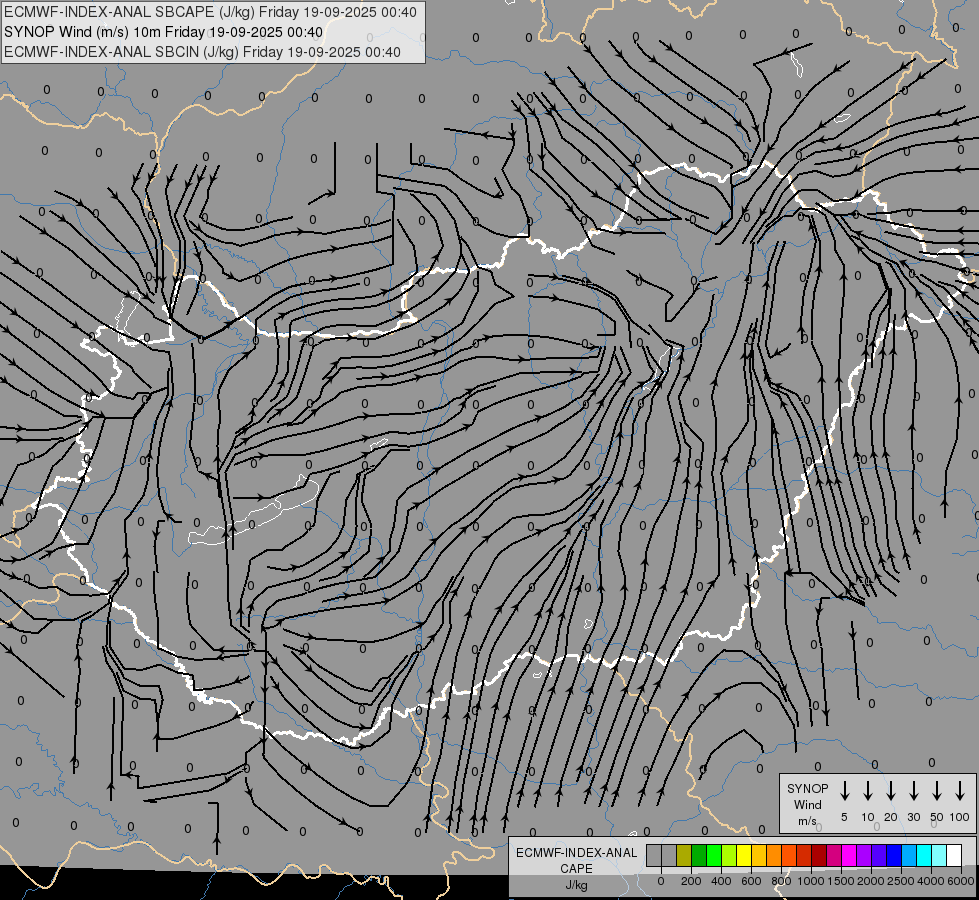Click the 600 tick on CAPE scale
This screenshot has height=900, width=979.
(x=751, y=881)
